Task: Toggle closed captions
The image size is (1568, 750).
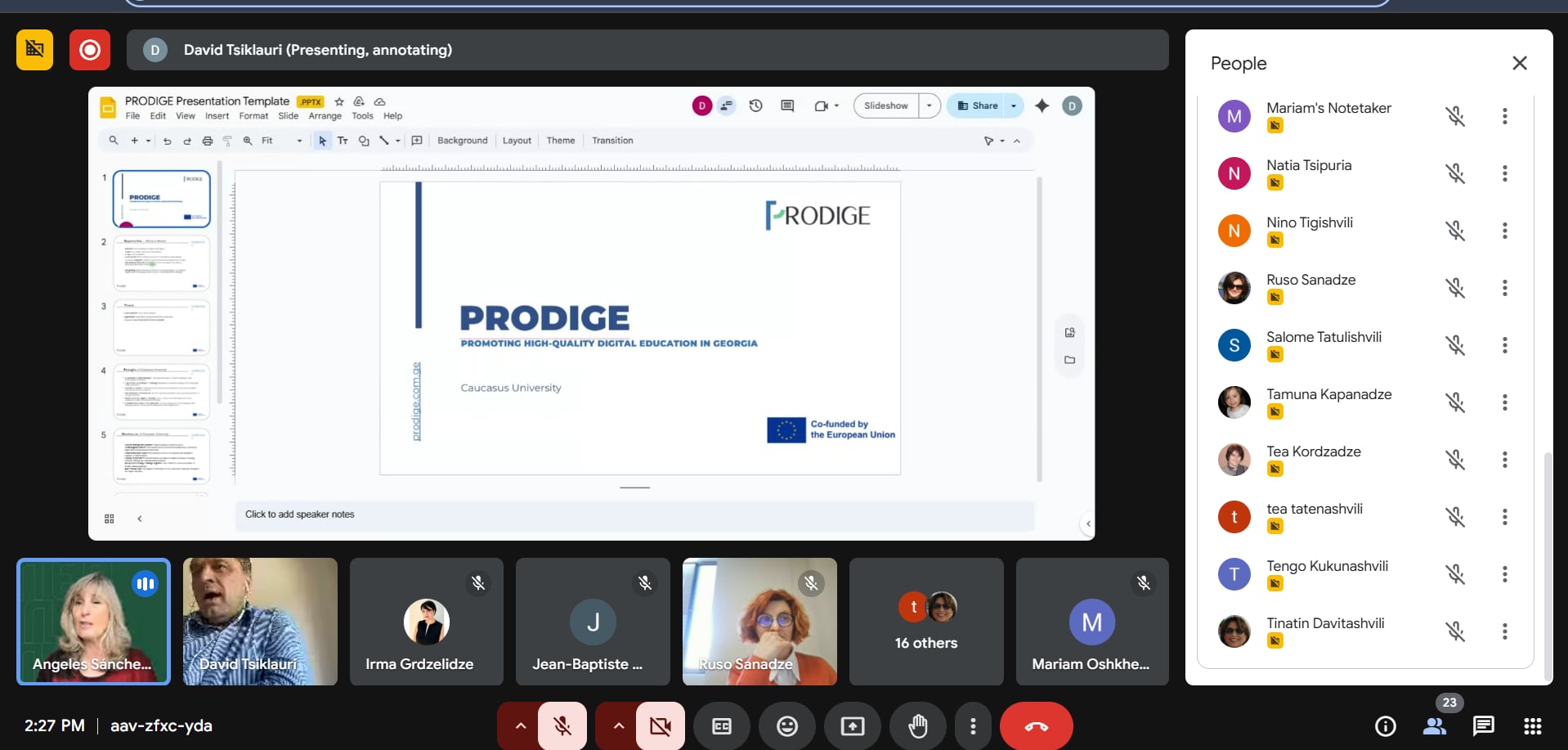Action: [x=722, y=726]
